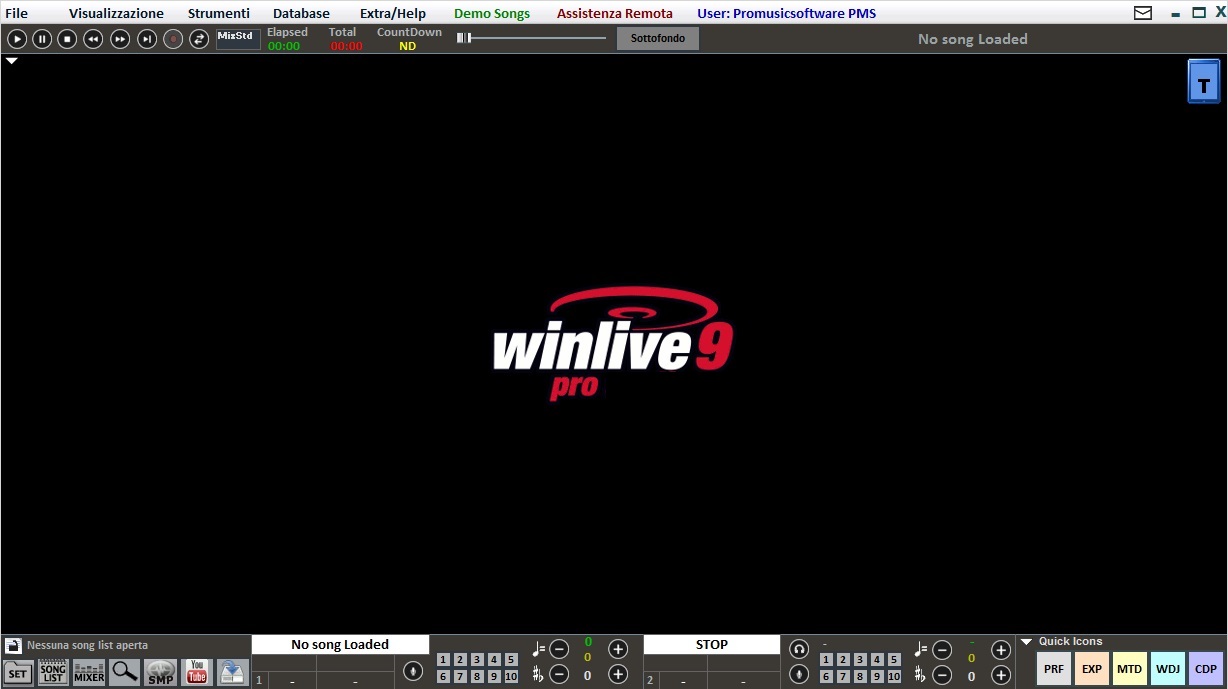The image size is (1228, 689).
Task: Decrease tempo with deck 2 minus button
Action: click(x=942, y=650)
